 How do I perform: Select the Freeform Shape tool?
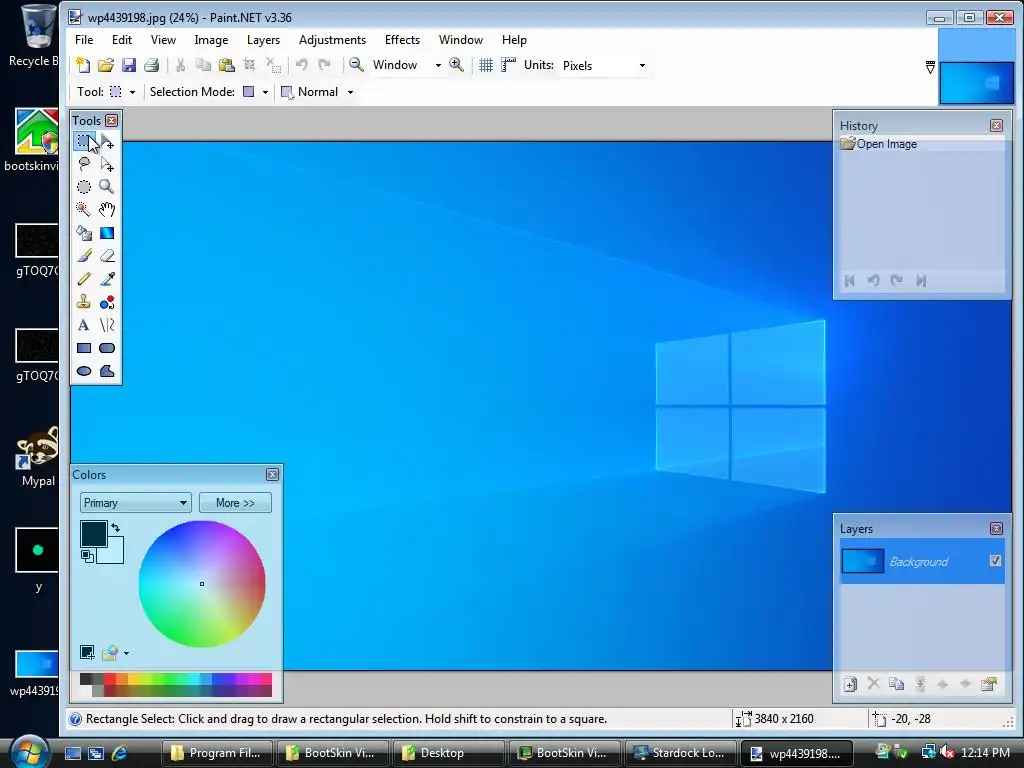coord(107,371)
